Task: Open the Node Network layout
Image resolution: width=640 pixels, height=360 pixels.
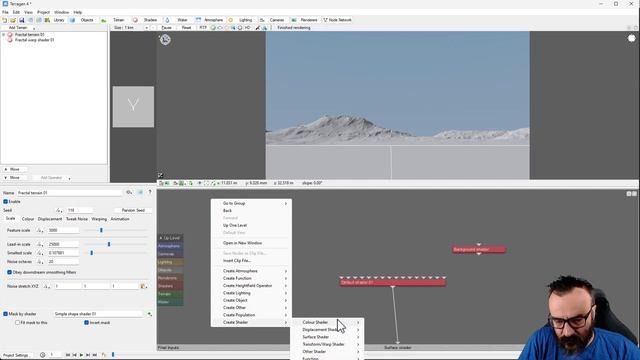Action: click(x=338, y=20)
